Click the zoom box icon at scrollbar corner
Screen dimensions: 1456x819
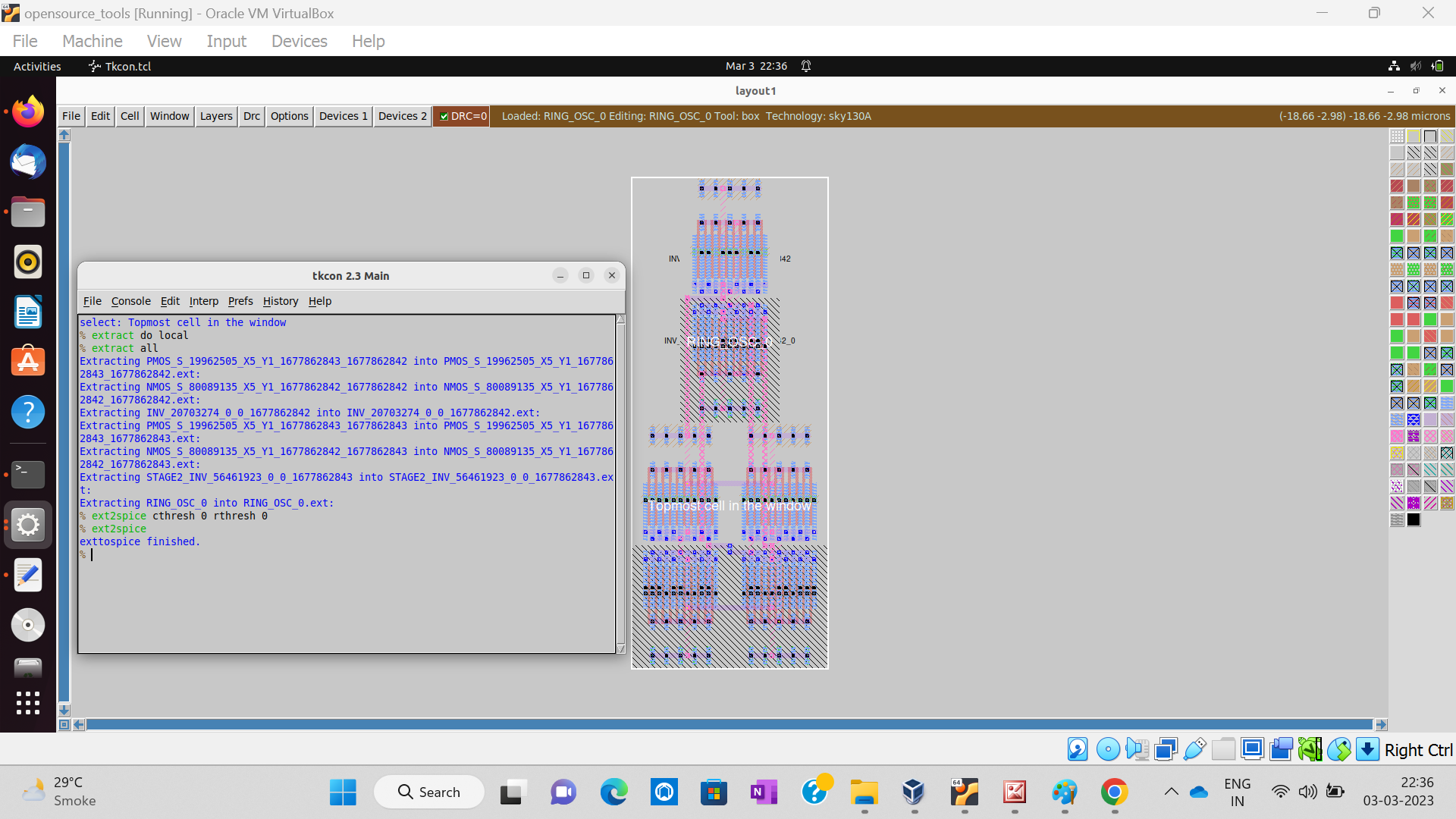point(64,725)
